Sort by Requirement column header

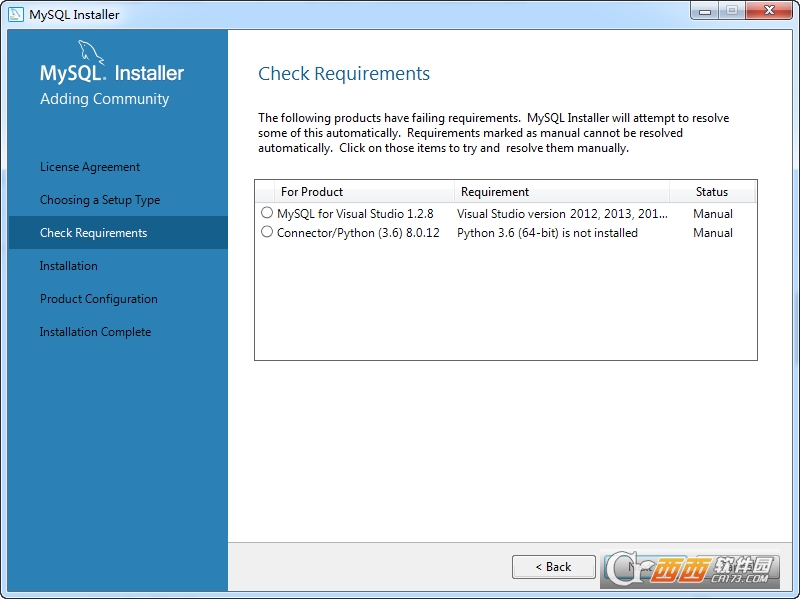pos(562,192)
